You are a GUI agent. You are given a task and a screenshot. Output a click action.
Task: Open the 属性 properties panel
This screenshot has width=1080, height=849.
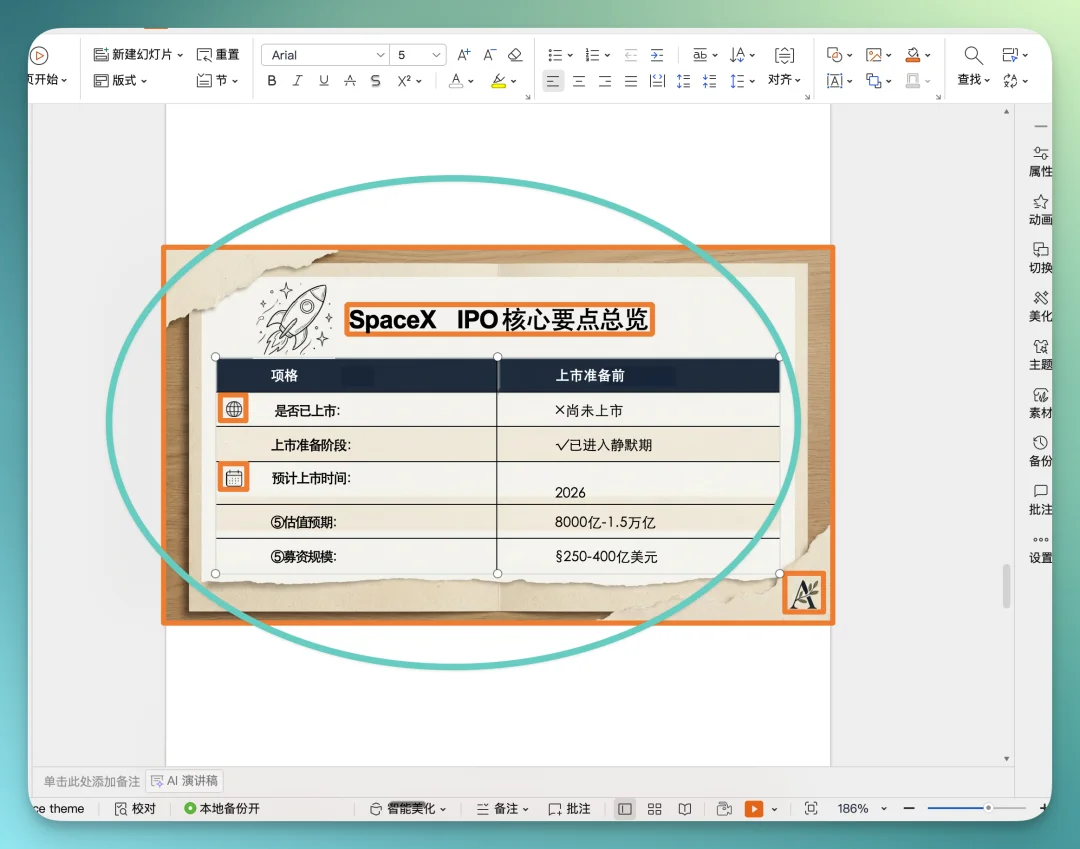pyautogui.click(x=1040, y=162)
